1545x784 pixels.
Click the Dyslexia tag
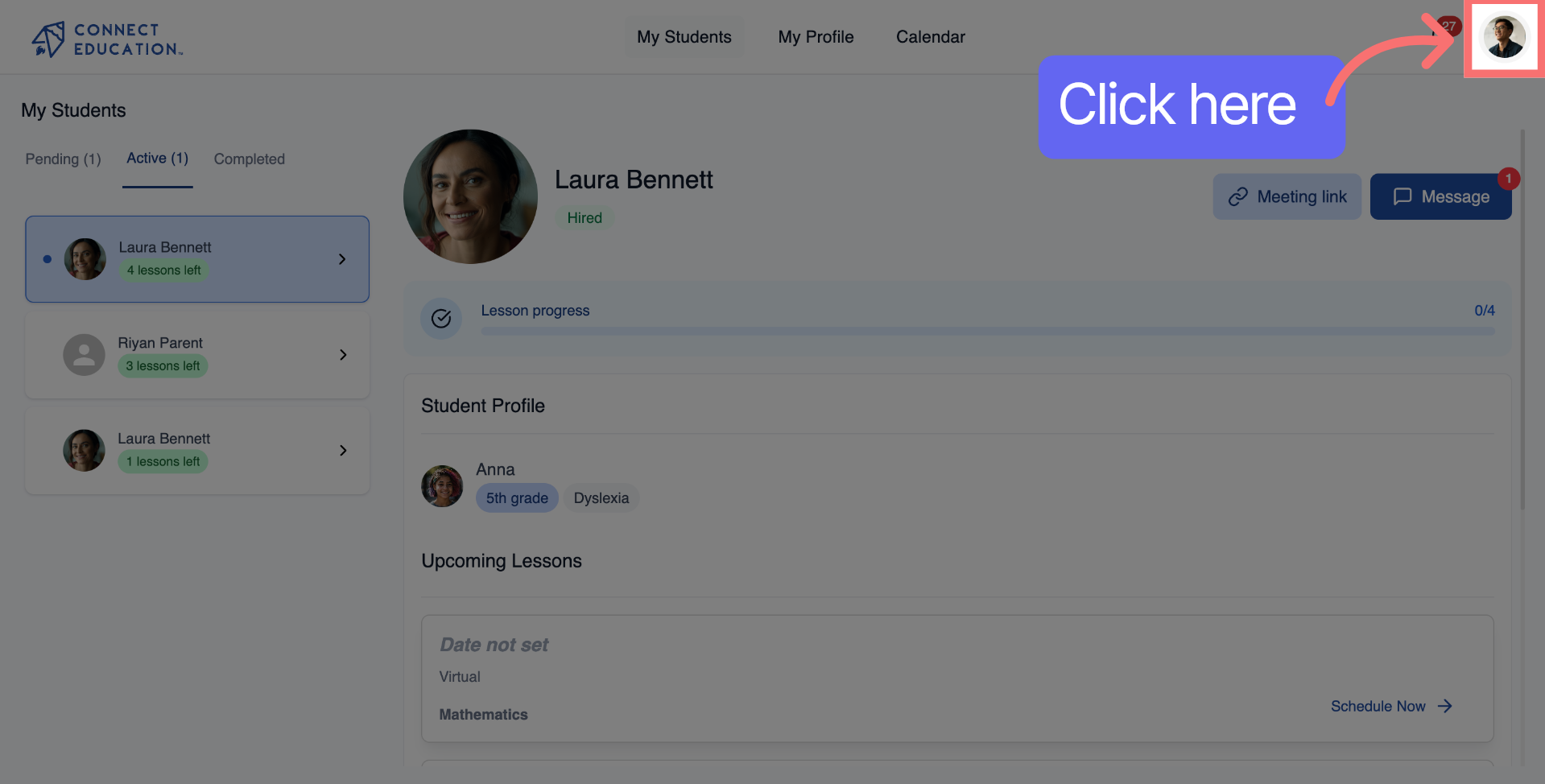601,498
